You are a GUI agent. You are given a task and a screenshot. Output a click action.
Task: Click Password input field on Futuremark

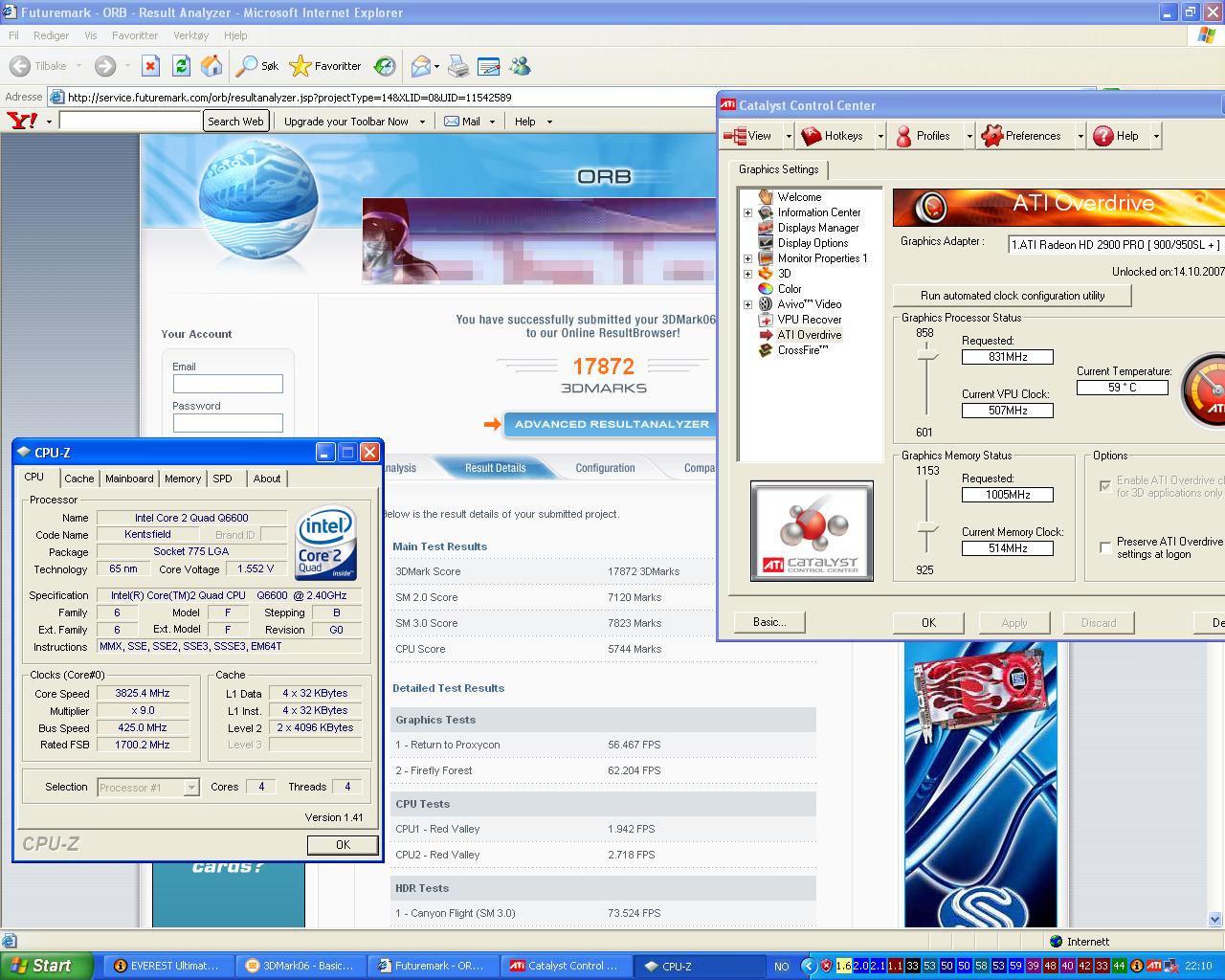click(228, 423)
